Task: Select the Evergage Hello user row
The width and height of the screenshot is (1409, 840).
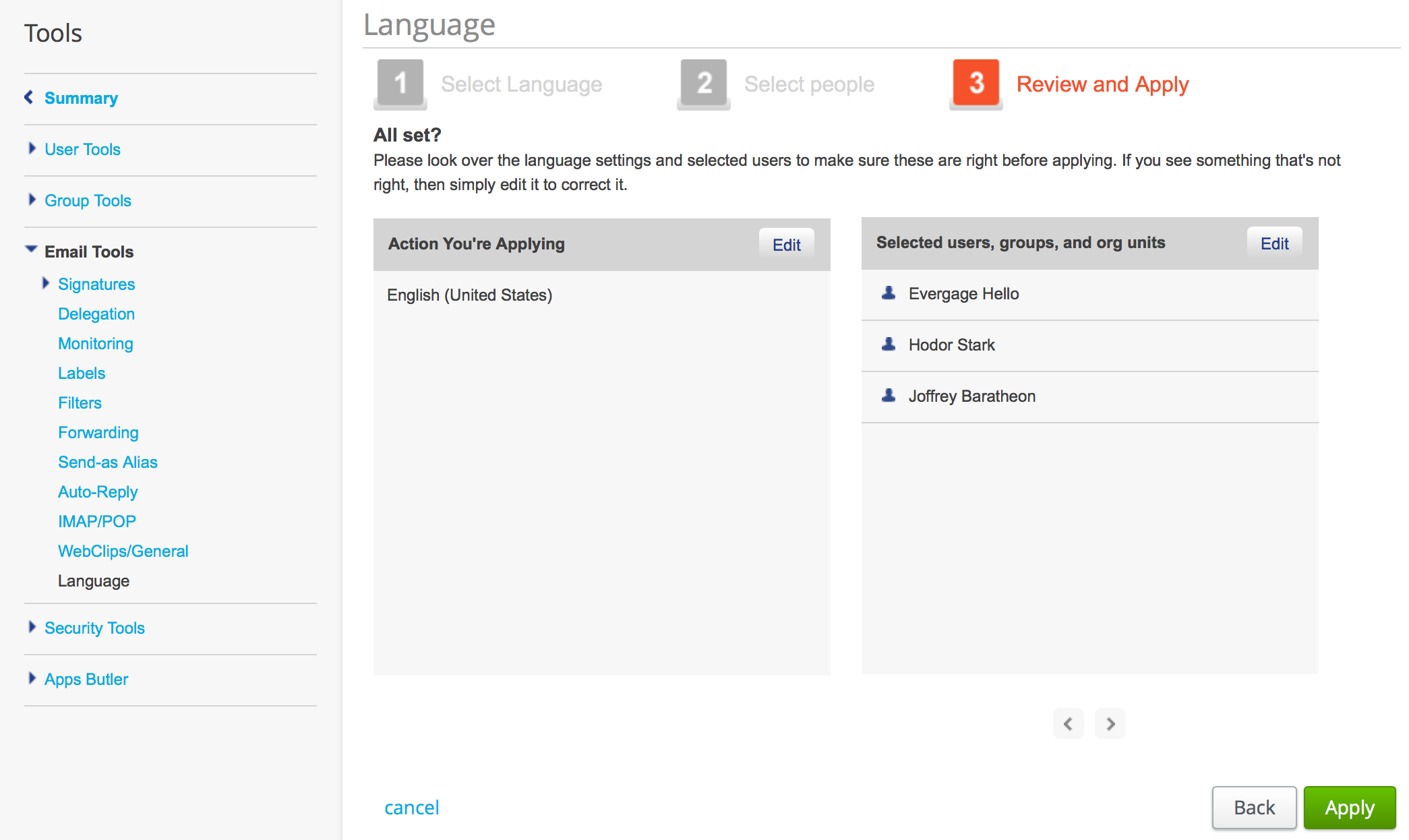Action: pyautogui.click(x=1089, y=295)
